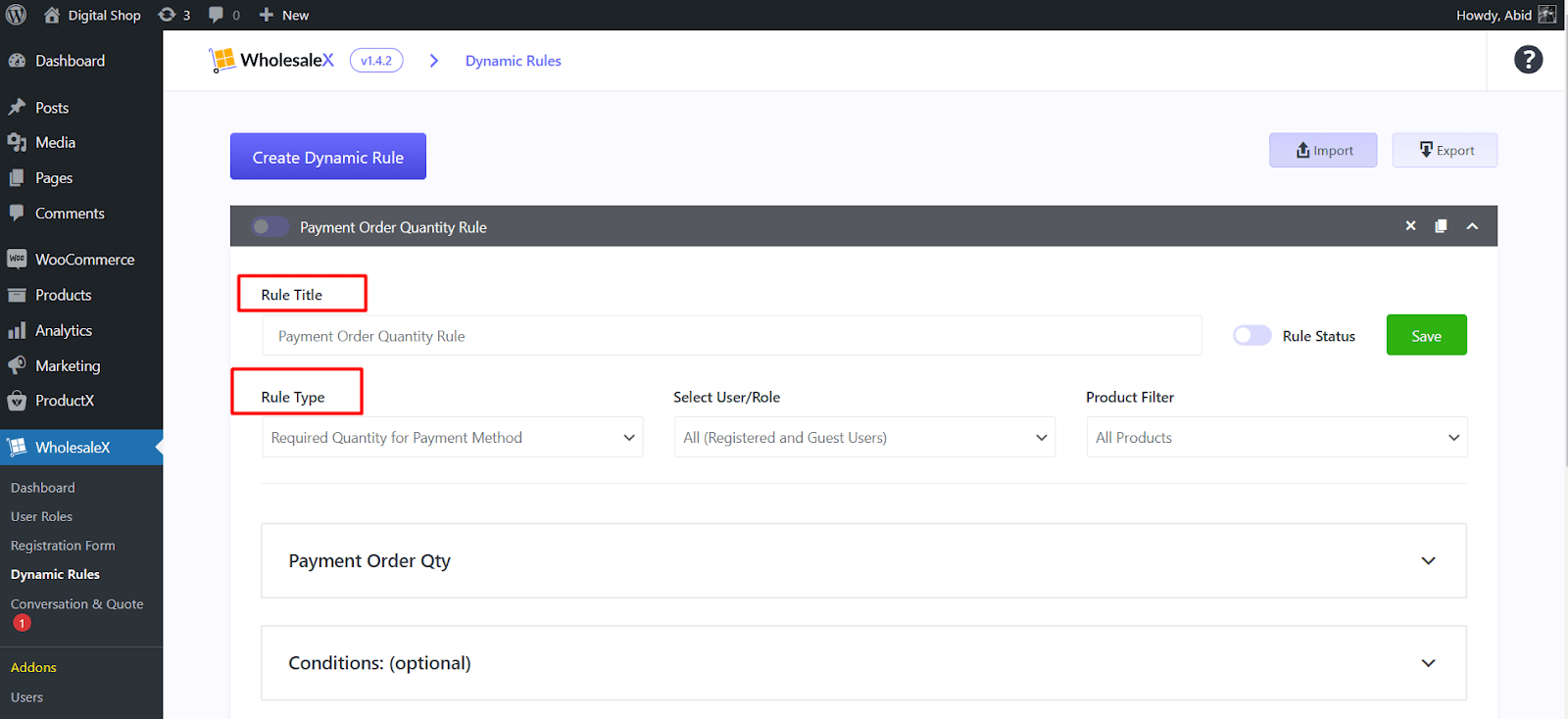
Task: Click Create Dynamic Rule button
Action: coord(327,157)
